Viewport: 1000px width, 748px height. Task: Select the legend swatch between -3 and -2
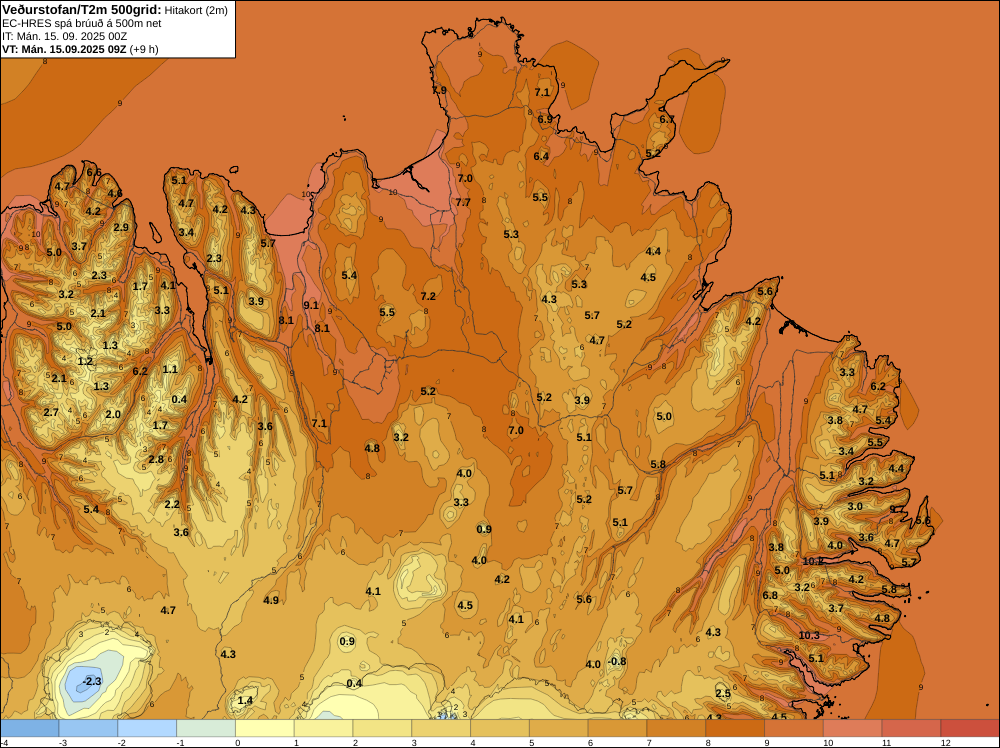pos(88,728)
